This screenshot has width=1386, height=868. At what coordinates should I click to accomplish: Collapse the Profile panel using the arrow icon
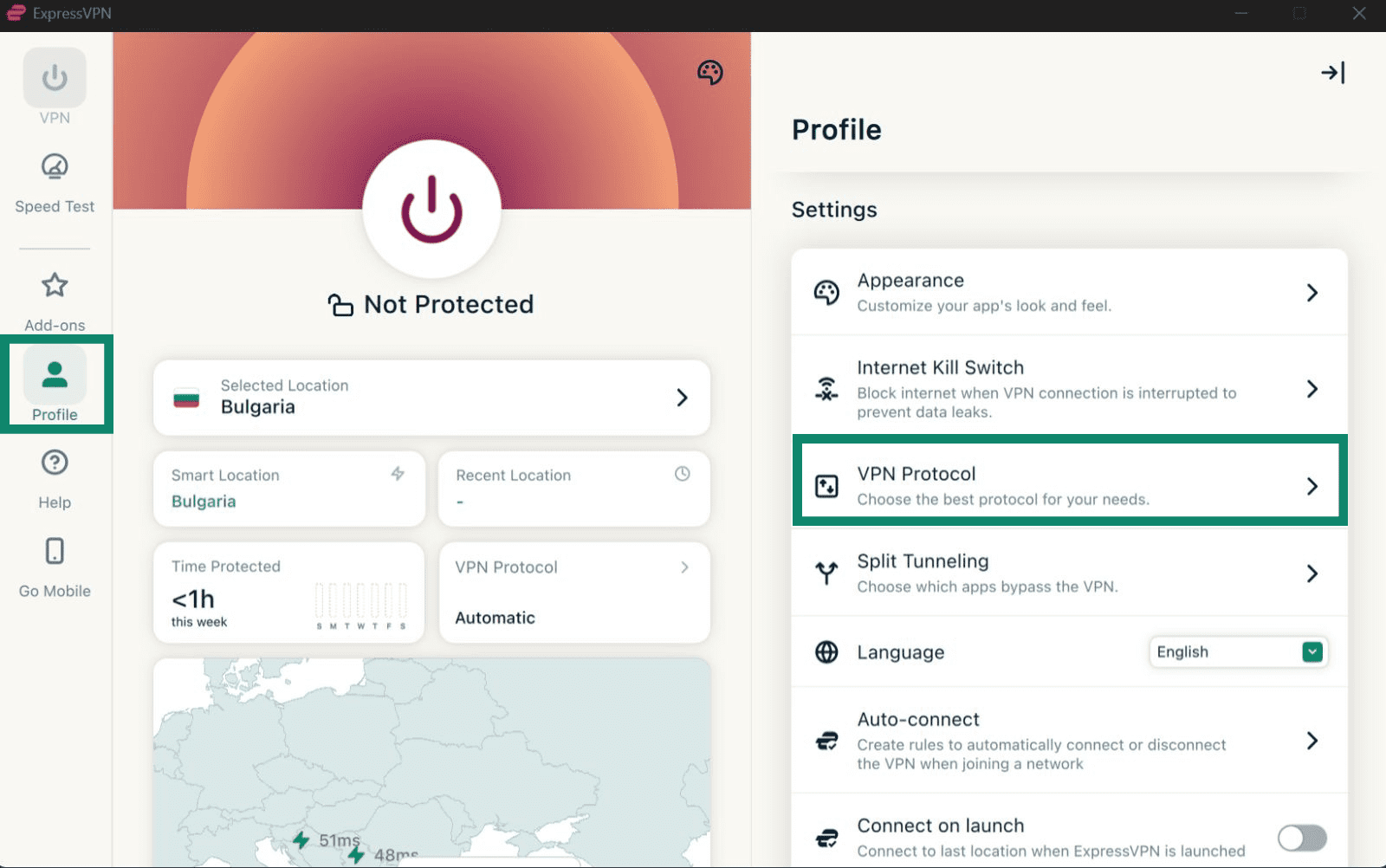pos(1333,73)
